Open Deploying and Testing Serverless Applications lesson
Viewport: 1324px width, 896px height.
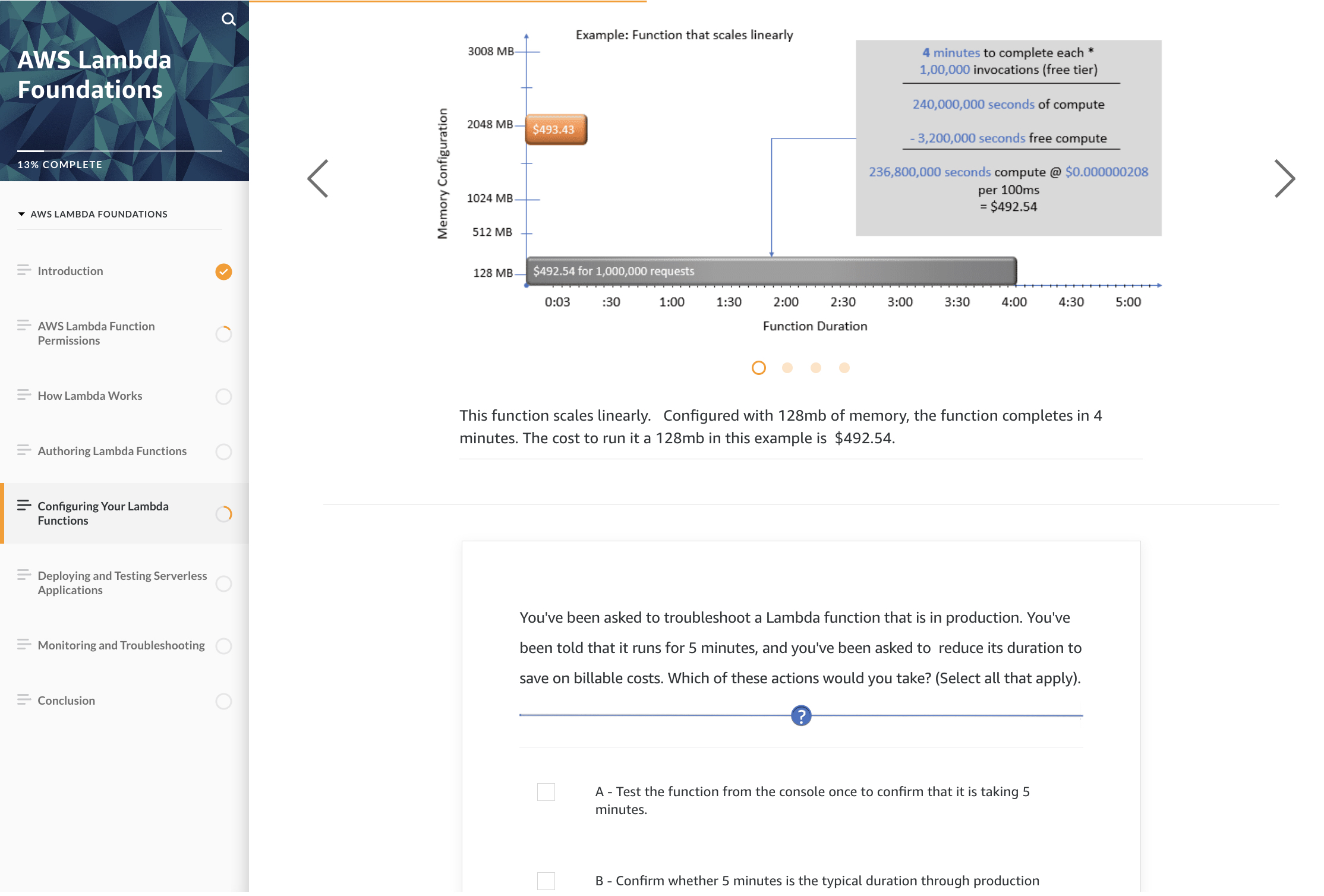(x=122, y=583)
